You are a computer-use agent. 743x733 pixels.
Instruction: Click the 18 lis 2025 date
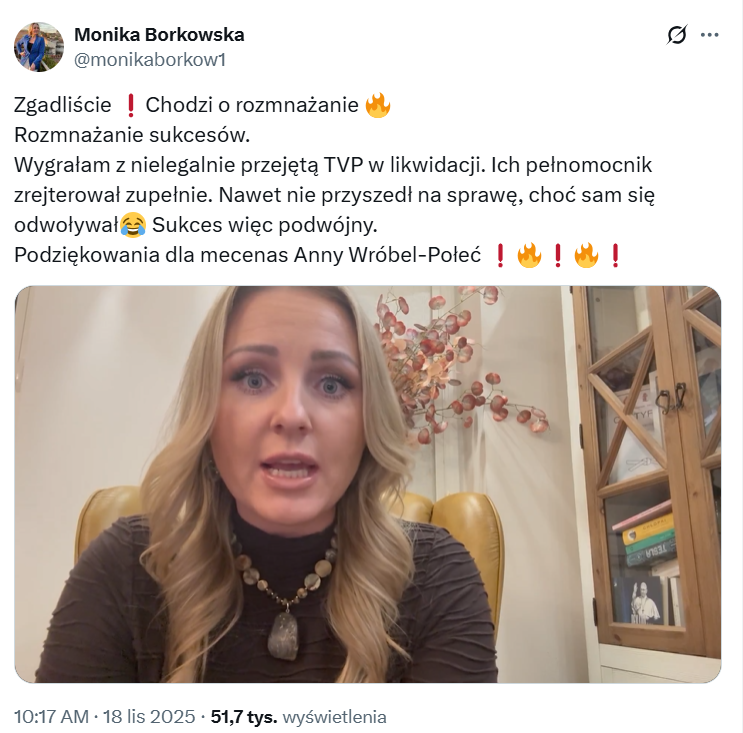point(149,716)
